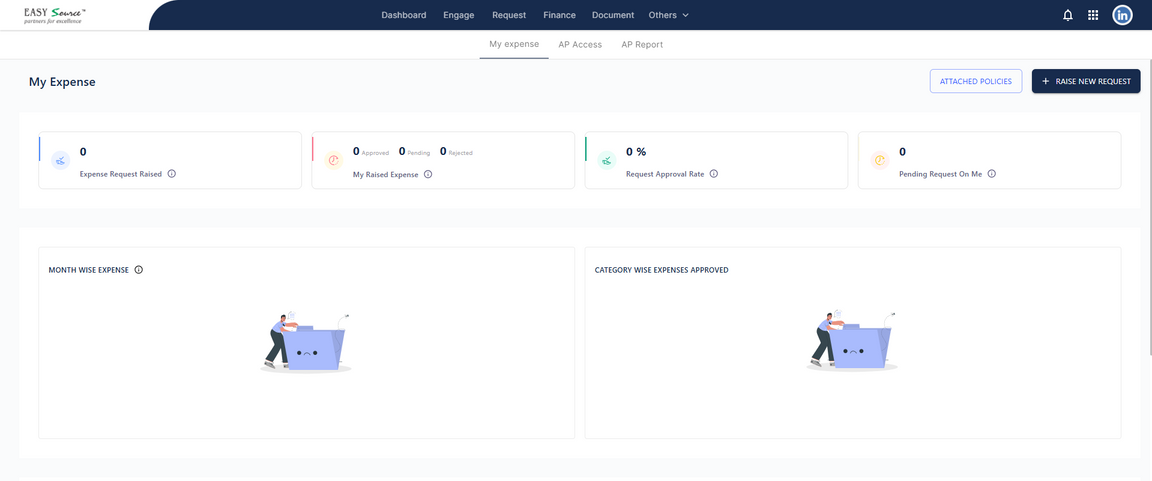
Task: Click info icon next to My Raised Expense
Action: (x=428, y=174)
